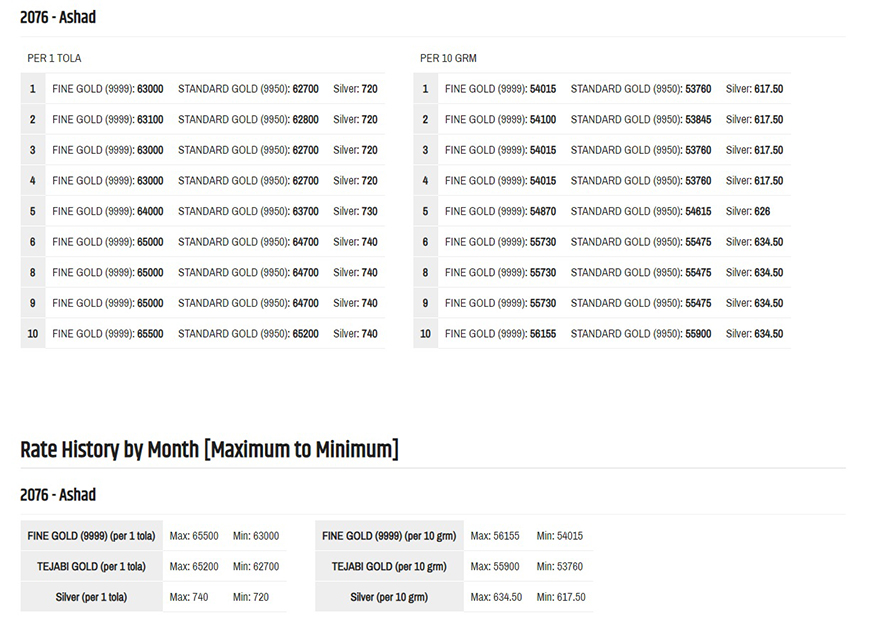Click fine gold value 64000 in tola table
The width and height of the screenshot is (890, 630).
pyautogui.click(x=150, y=211)
